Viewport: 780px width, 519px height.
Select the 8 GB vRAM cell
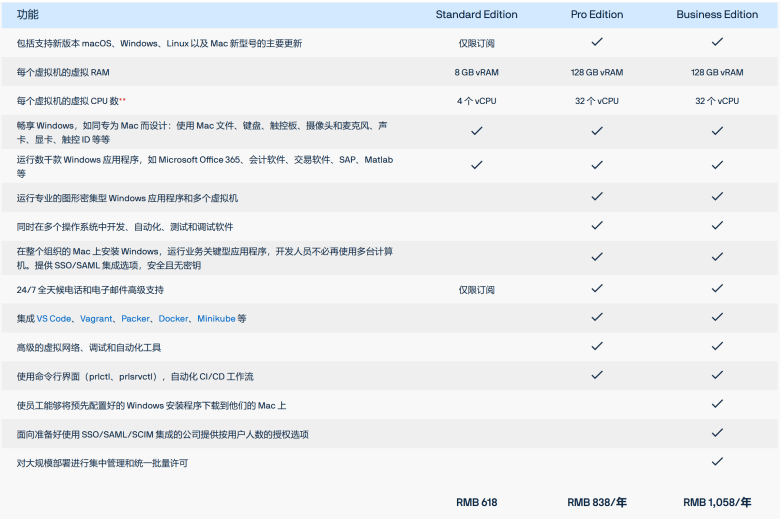click(477, 72)
